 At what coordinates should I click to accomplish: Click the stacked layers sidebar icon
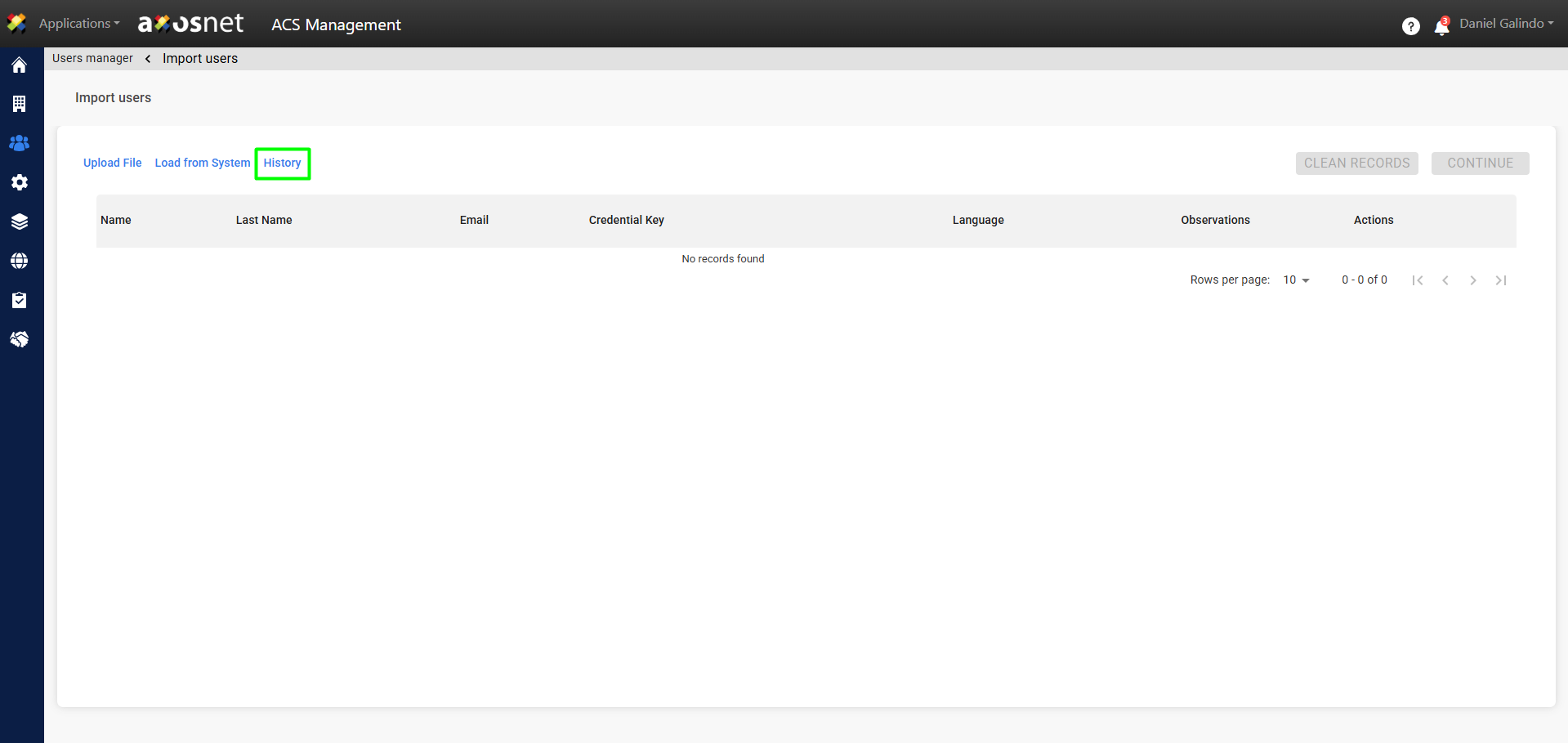[x=20, y=222]
